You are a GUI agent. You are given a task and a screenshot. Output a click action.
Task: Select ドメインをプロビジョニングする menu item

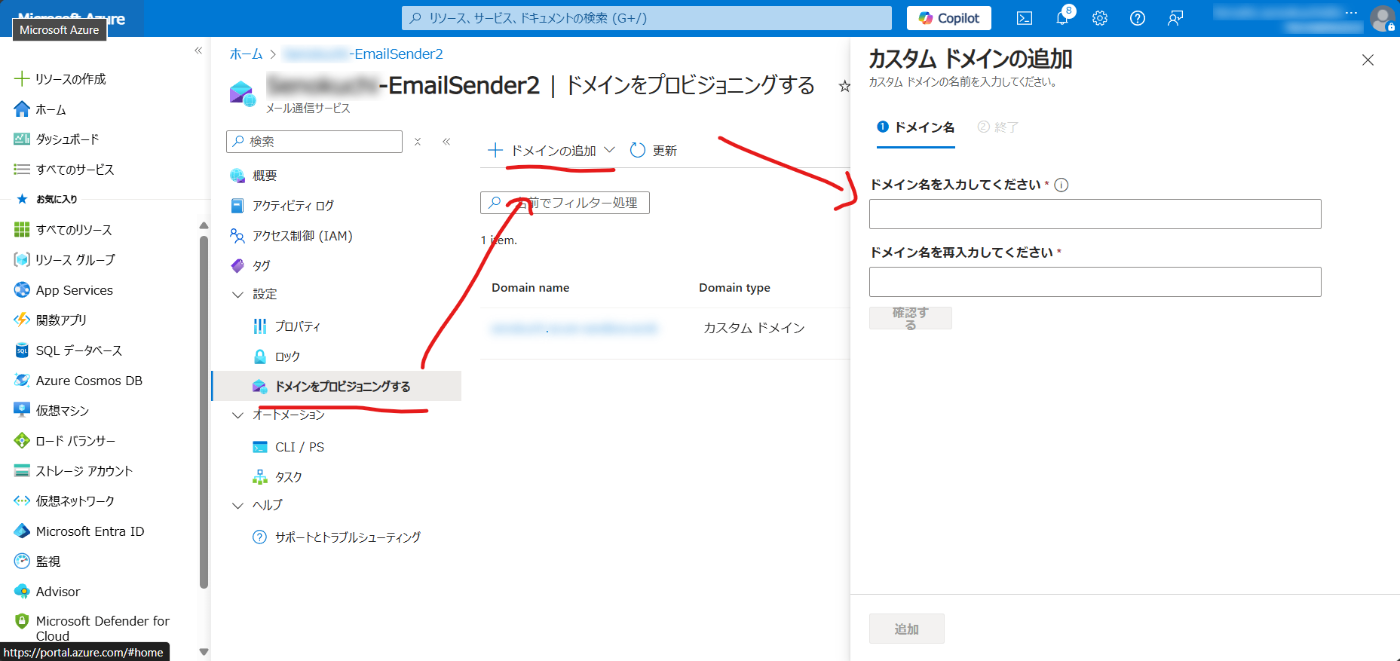(x=336, y=386)
